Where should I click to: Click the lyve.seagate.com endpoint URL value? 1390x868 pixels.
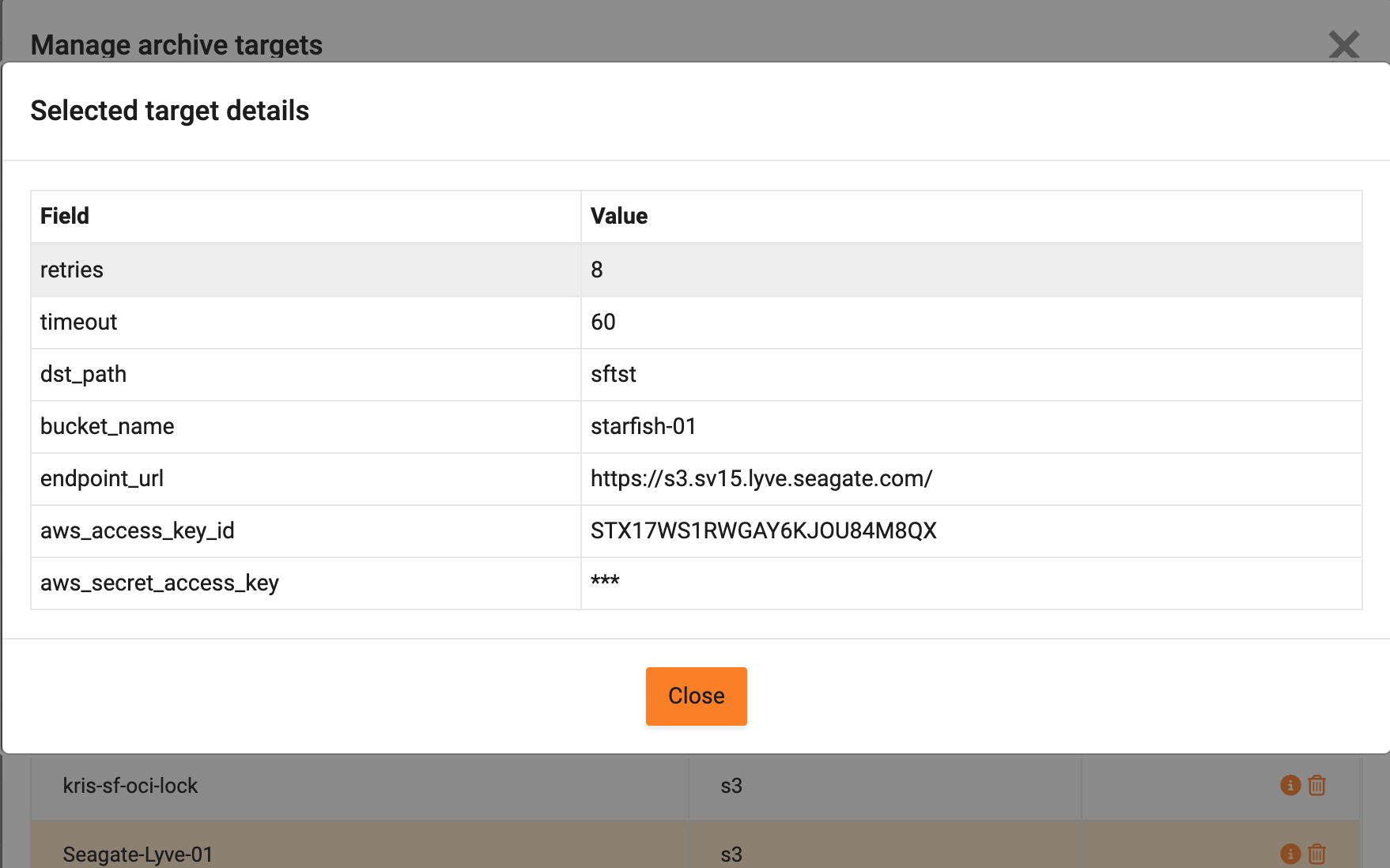(x=761, y=478)
